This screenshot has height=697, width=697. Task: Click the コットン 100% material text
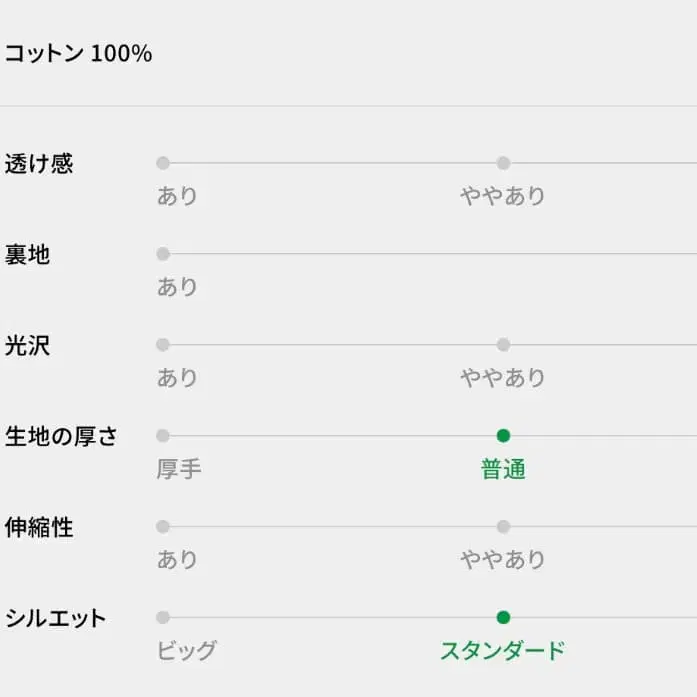(78, 54)
